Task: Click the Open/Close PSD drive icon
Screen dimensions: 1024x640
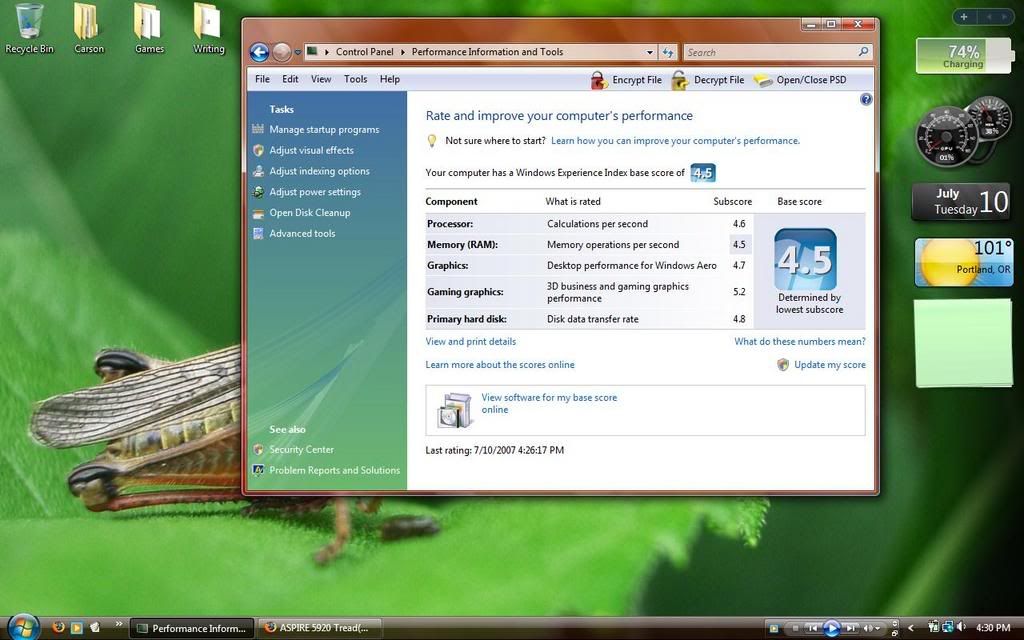Action: pos(763,80)
